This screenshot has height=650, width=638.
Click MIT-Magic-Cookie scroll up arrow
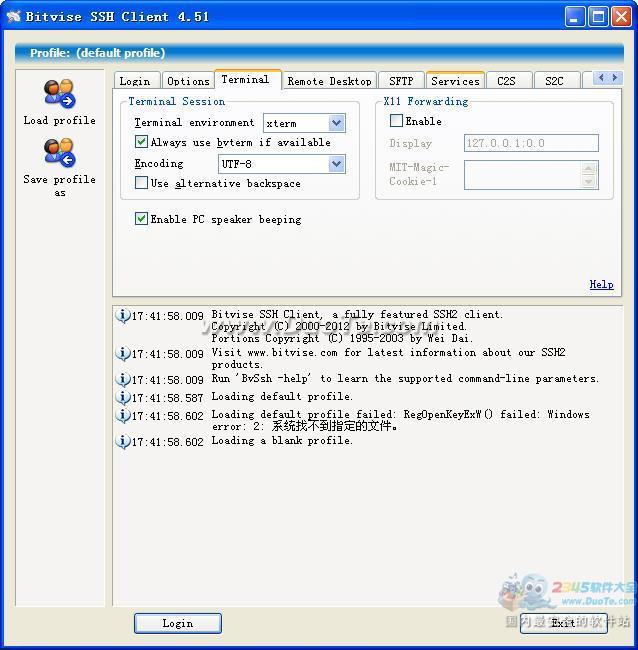589,168
